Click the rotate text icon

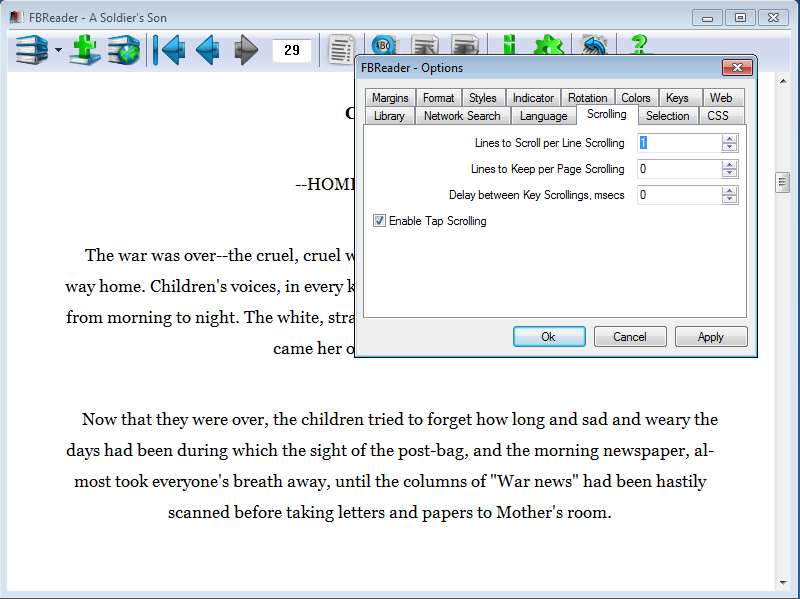tap(594, 44)
